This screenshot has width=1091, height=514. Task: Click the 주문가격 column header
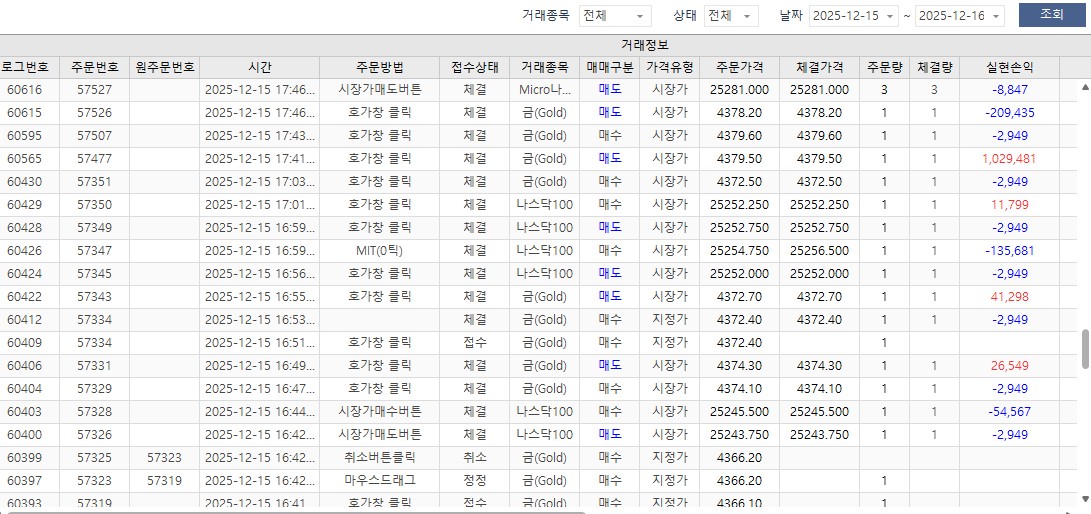pos(740,67)
